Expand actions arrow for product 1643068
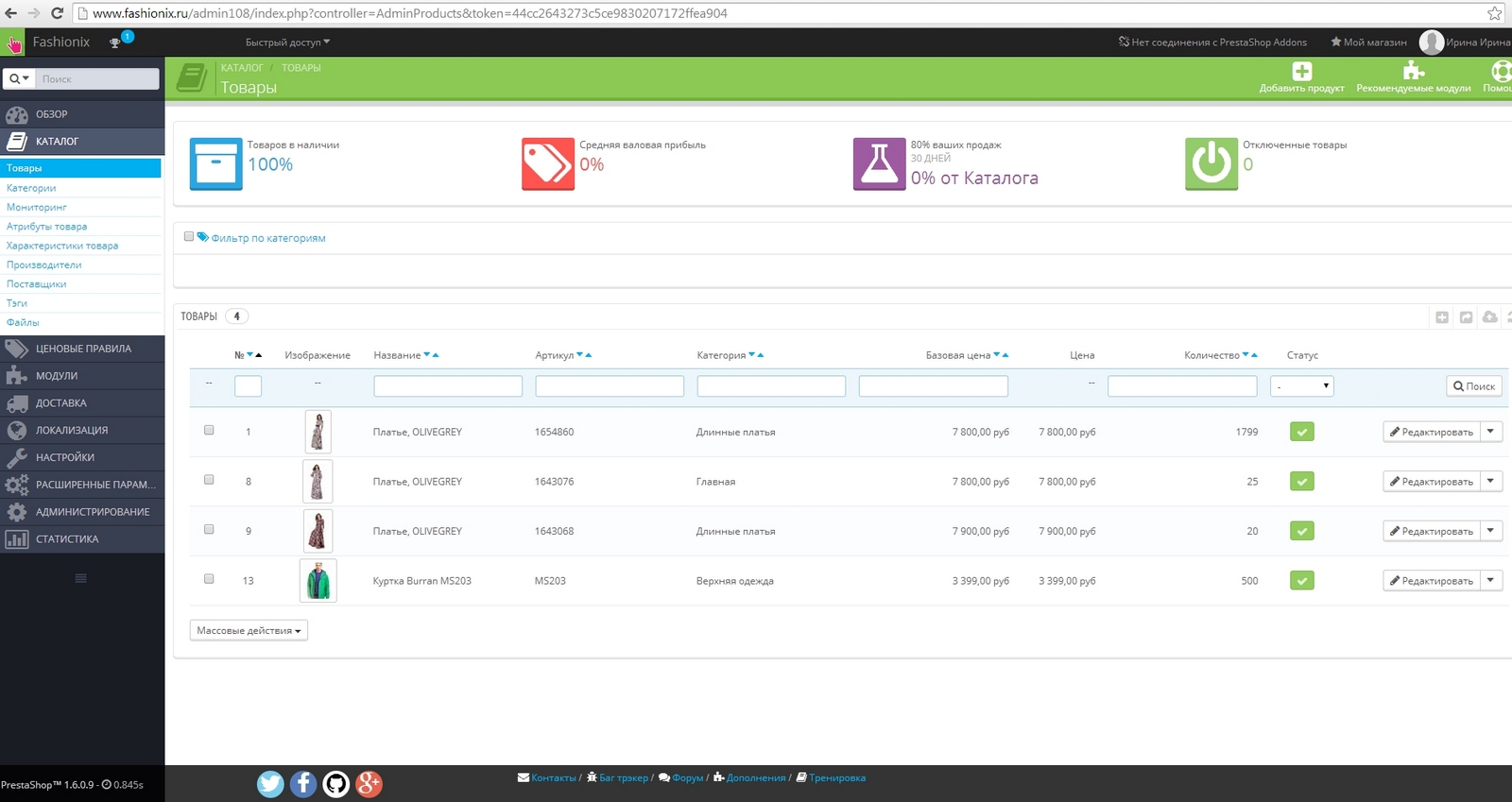The height and width of the screenshot is (802, 1512). pyautogui.click(x=1491, y=531)
